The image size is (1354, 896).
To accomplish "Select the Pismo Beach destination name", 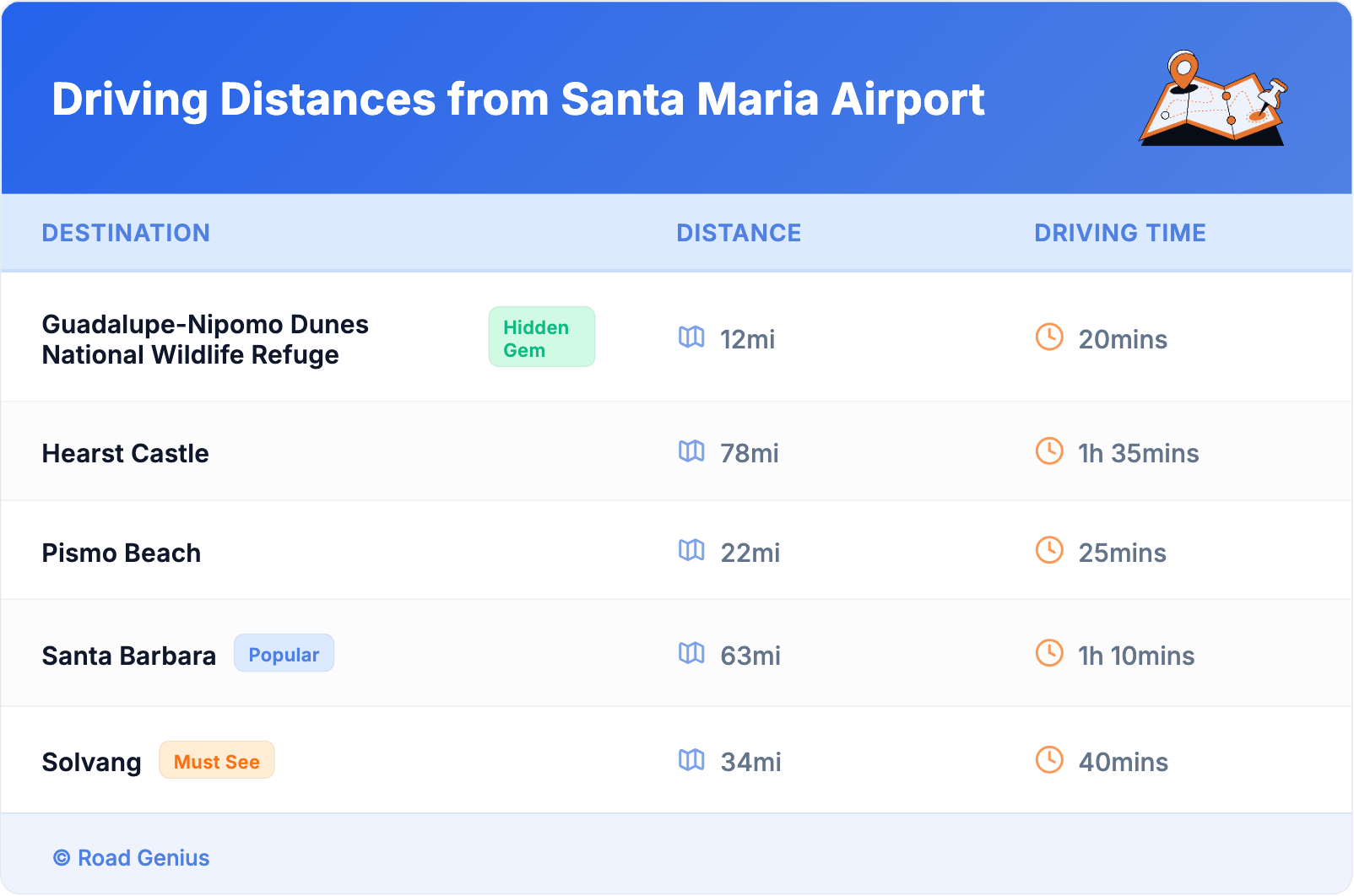I will click(x=122, y=553).
